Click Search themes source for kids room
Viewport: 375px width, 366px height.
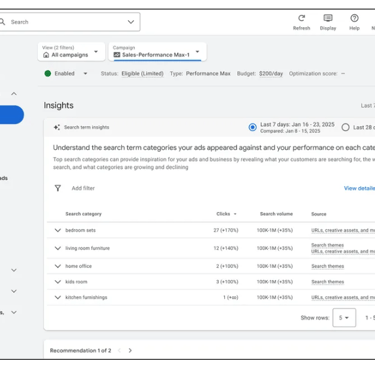click(328, 282)
